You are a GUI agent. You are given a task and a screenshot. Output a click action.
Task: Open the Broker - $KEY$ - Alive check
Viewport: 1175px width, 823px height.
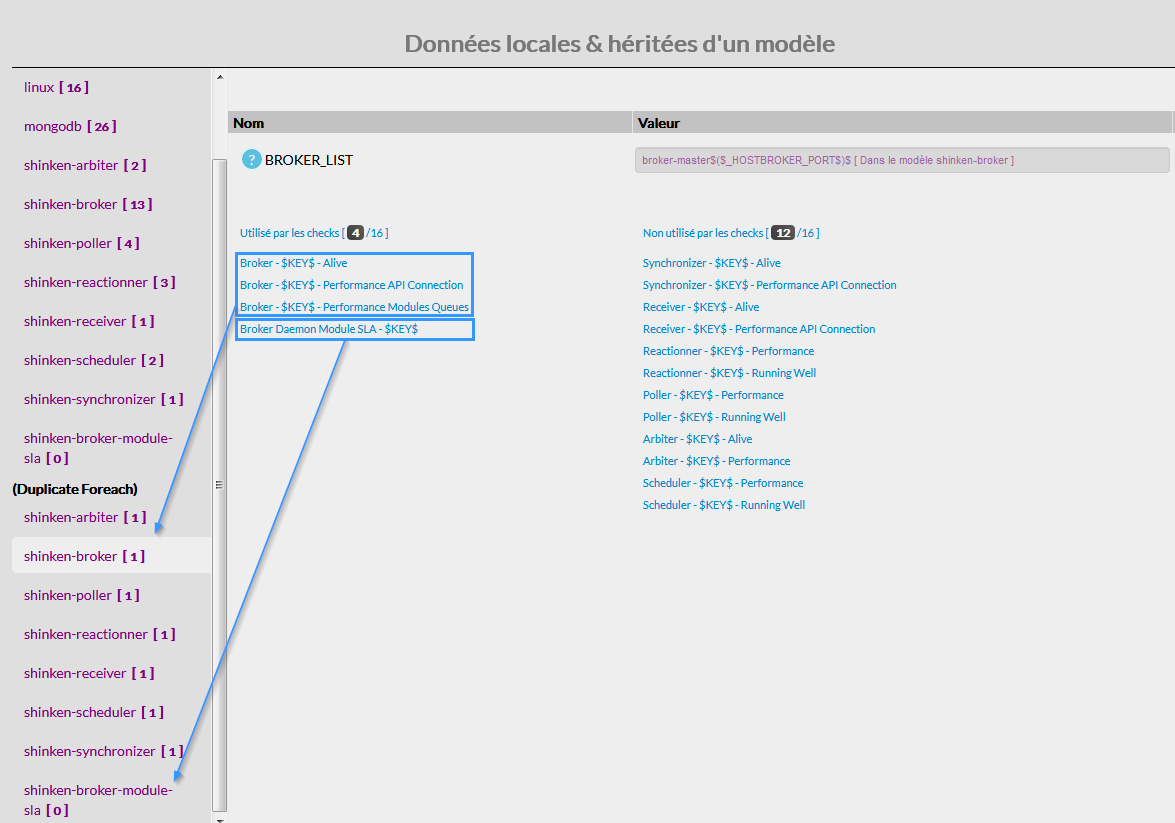coord(293,263)
